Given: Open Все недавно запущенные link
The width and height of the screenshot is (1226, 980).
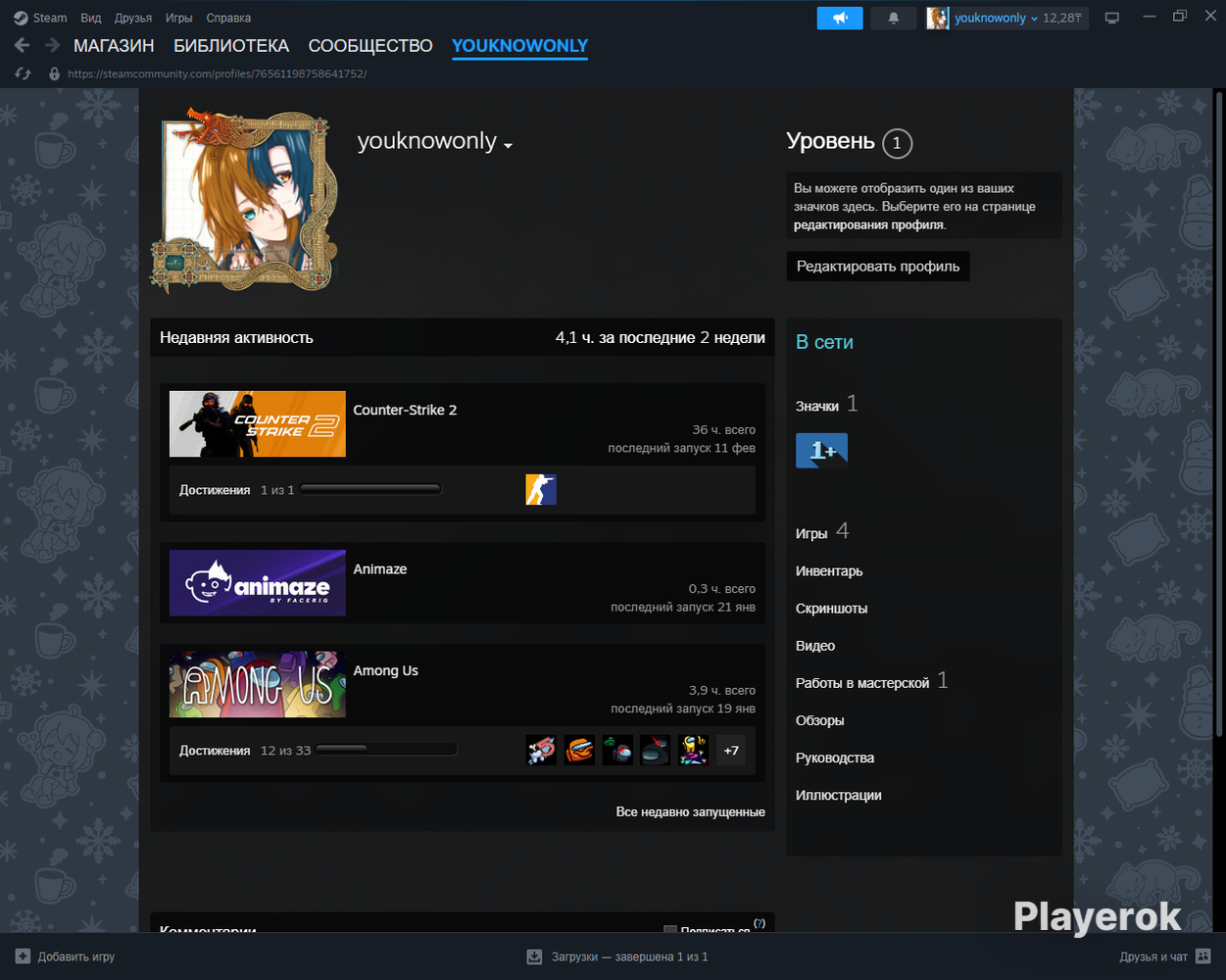Looking at the screenshot, I should click(690, 811).
